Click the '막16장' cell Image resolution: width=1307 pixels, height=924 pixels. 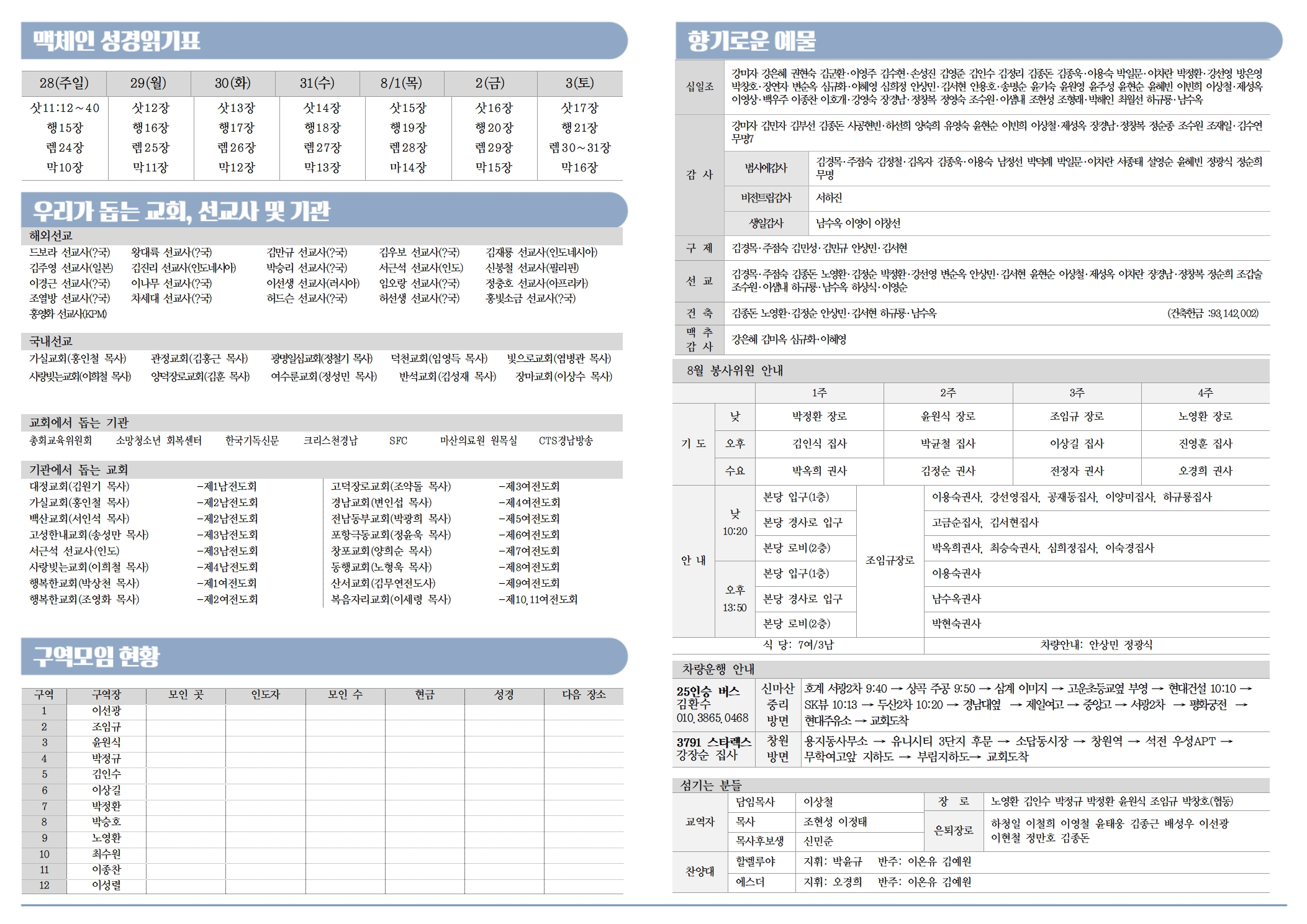pyautogui.click(x=579, y=168)
